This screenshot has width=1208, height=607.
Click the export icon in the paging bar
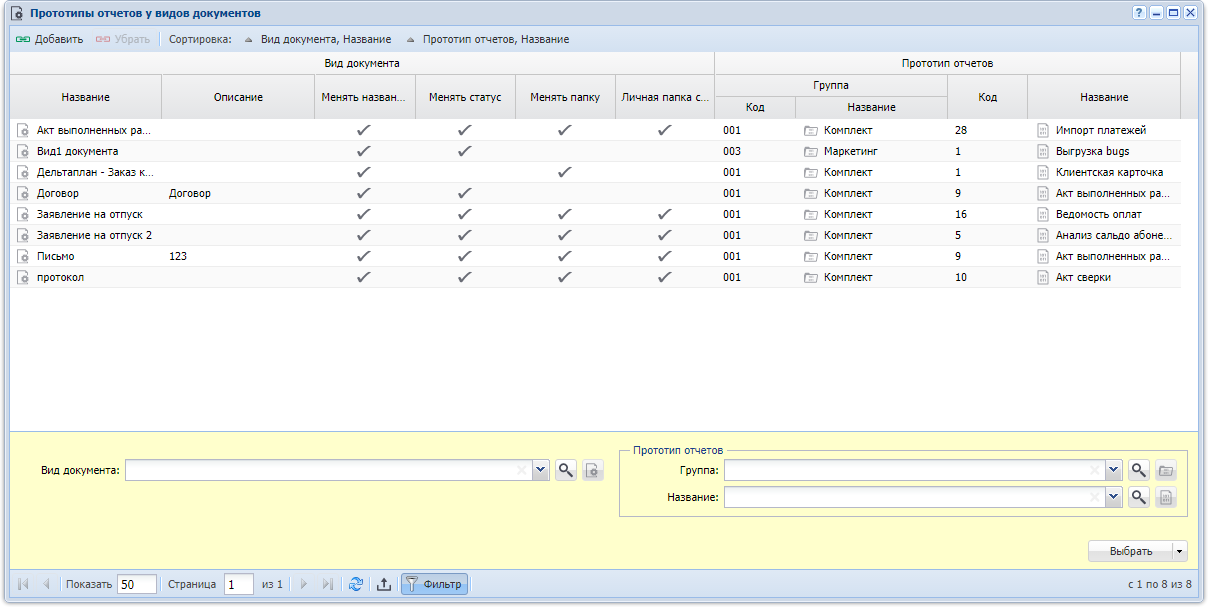pyautogui.click(x=383, y=584)
